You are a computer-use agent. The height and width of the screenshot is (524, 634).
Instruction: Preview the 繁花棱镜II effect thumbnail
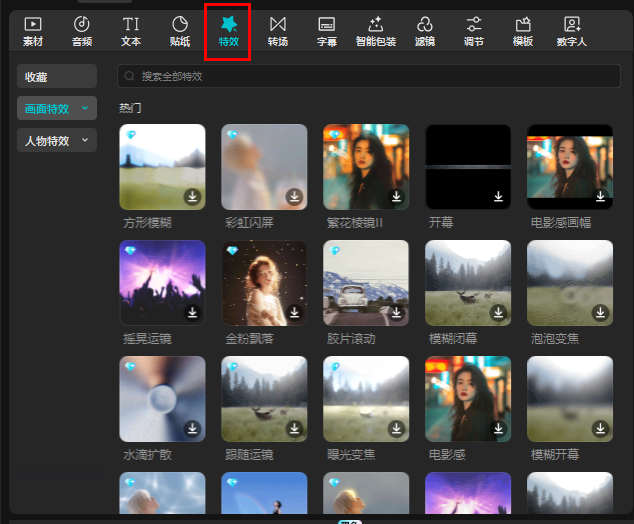pos(366,167)
